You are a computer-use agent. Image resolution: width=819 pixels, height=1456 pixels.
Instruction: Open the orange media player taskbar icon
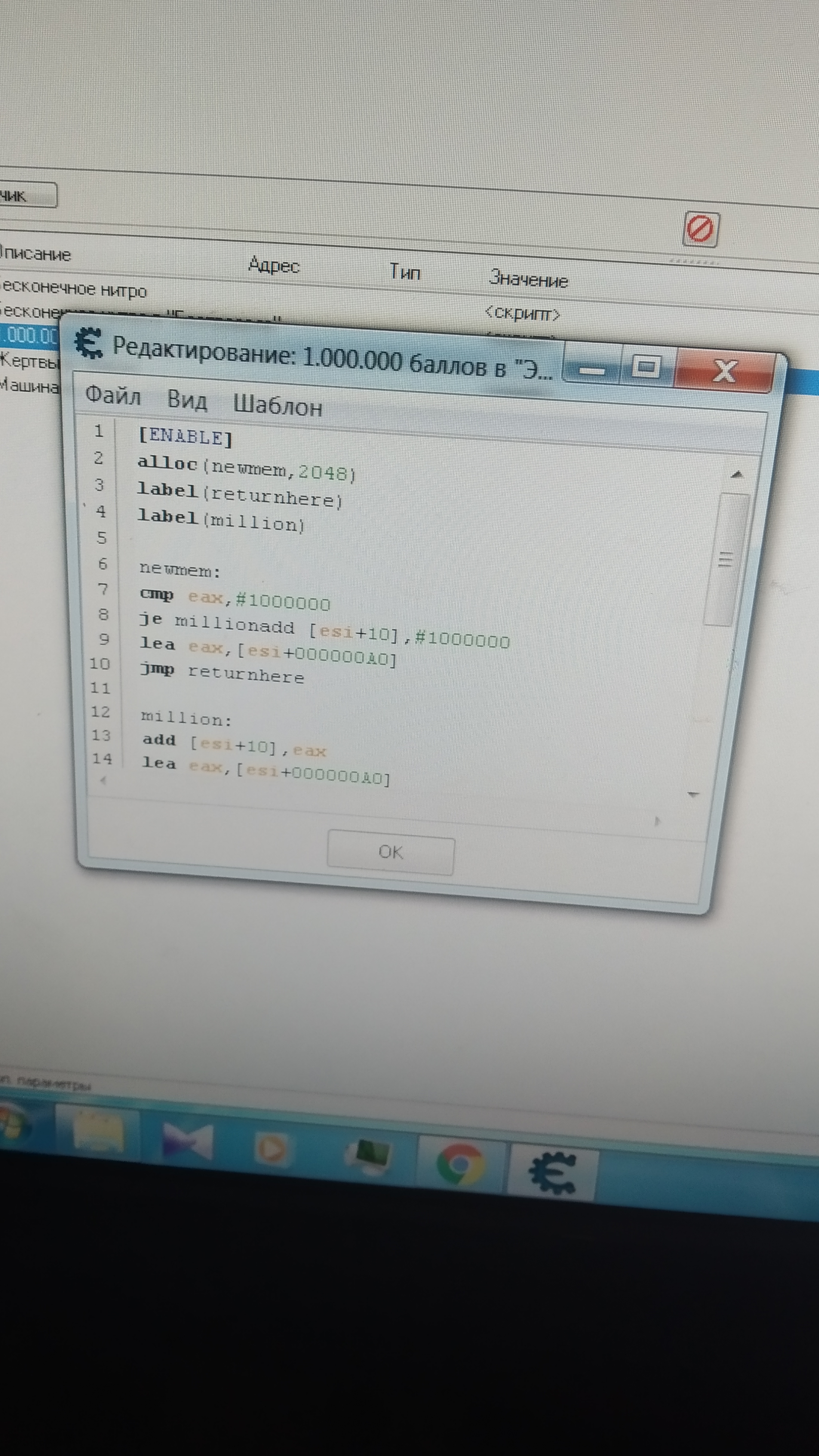[x=272, y=1148]
